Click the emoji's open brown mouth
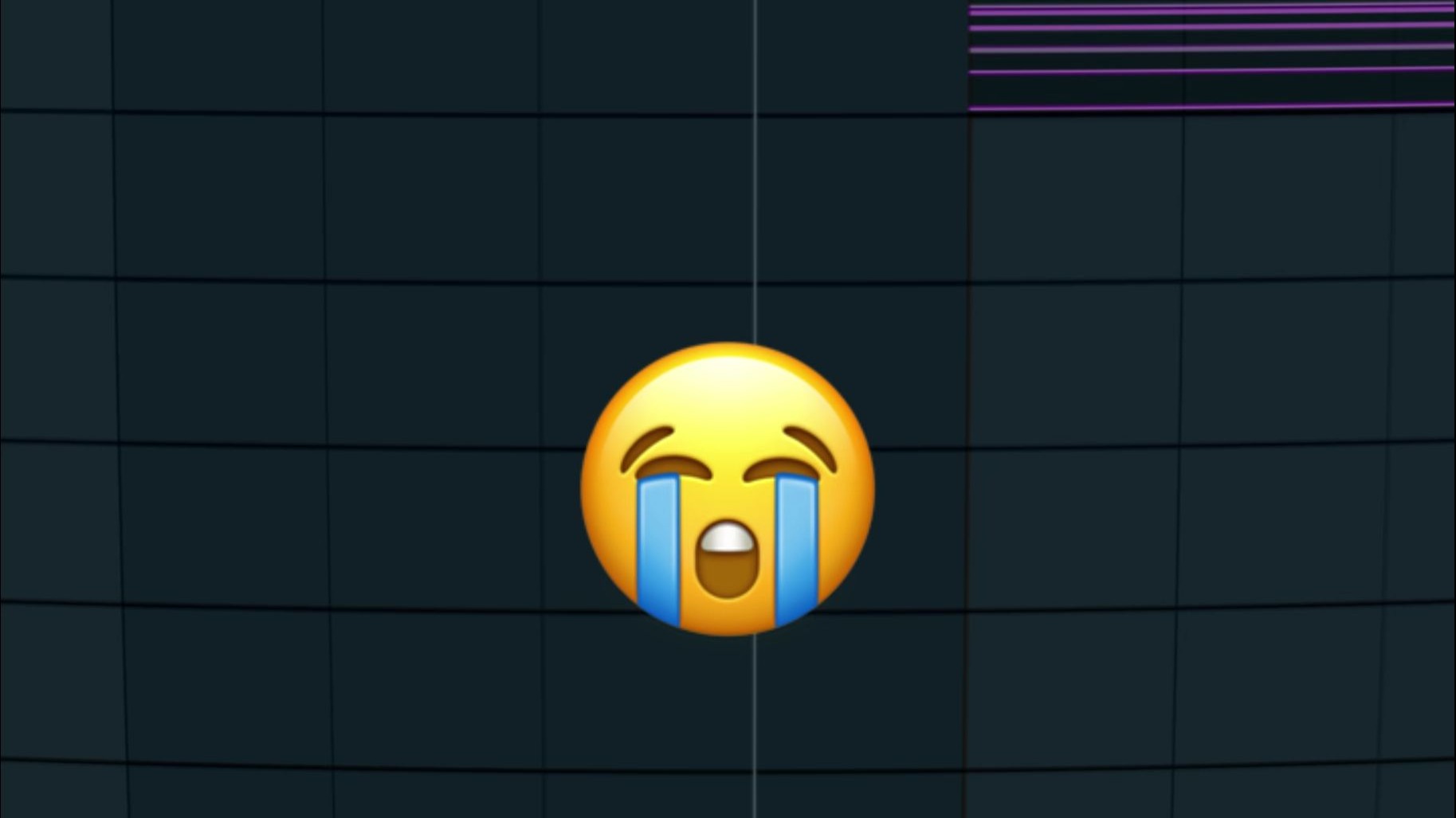Screen dimensions: 1456x818 point(726,560)
